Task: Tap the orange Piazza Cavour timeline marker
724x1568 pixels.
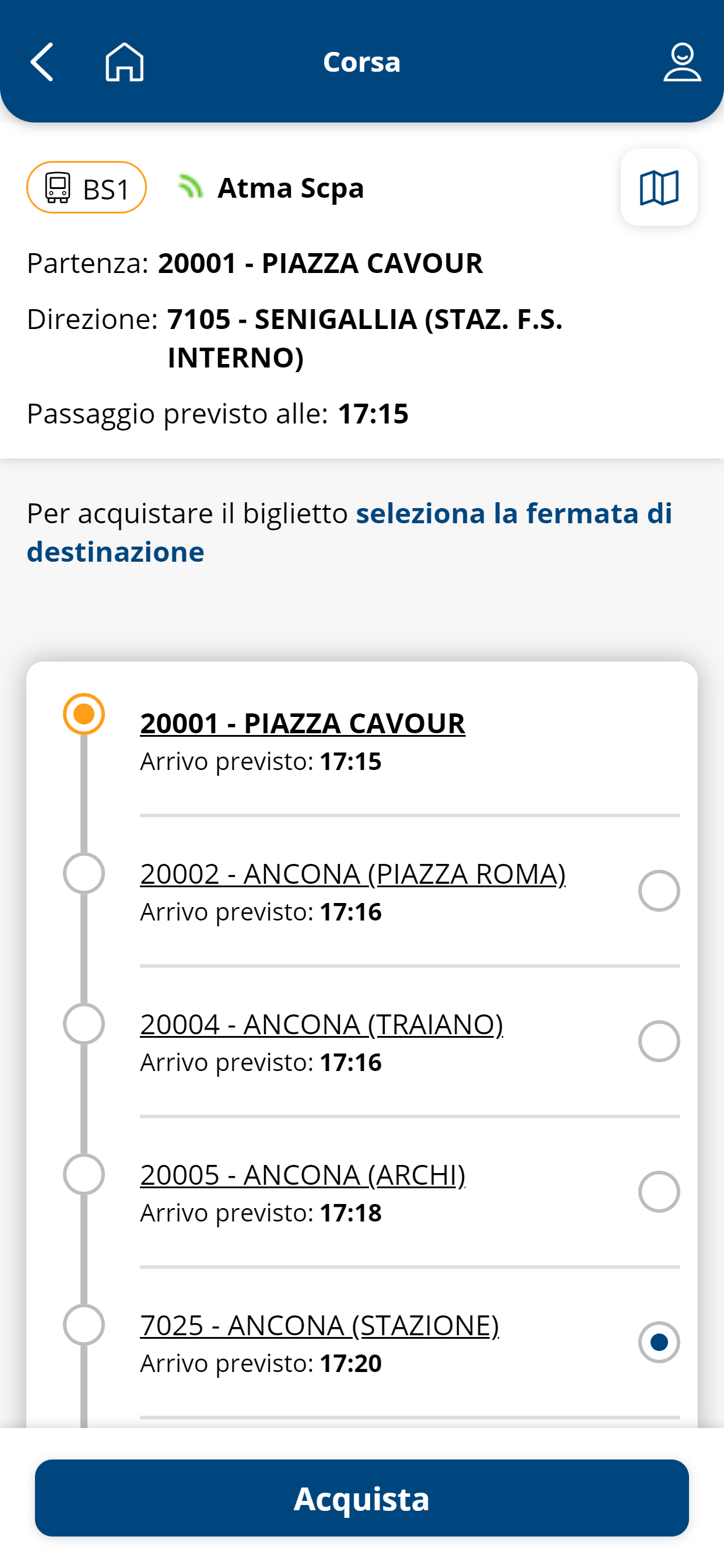Action: (x=84, y=714)
